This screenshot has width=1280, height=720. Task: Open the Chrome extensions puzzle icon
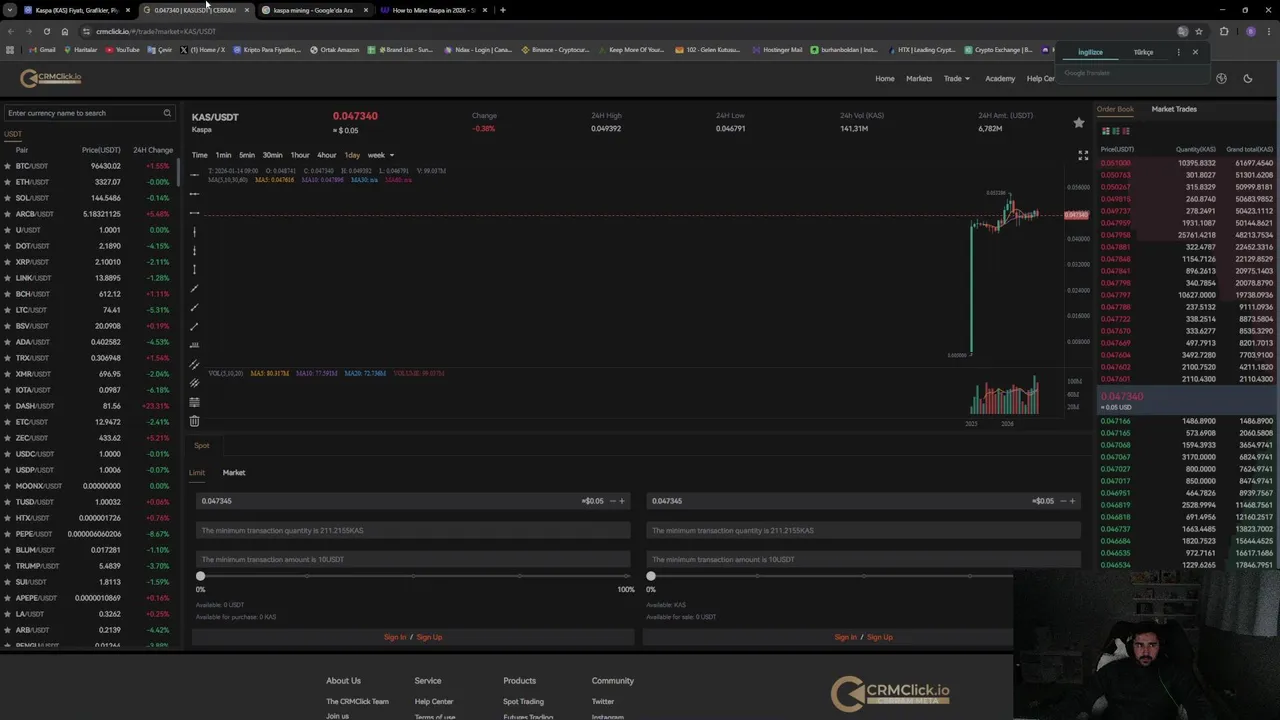click(1224, 31)
